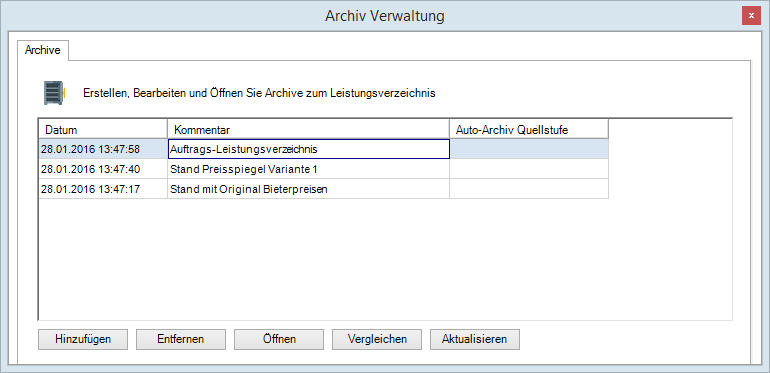Click Quellstufe cell of Stand Preisspiegel row

click(529, 169)
